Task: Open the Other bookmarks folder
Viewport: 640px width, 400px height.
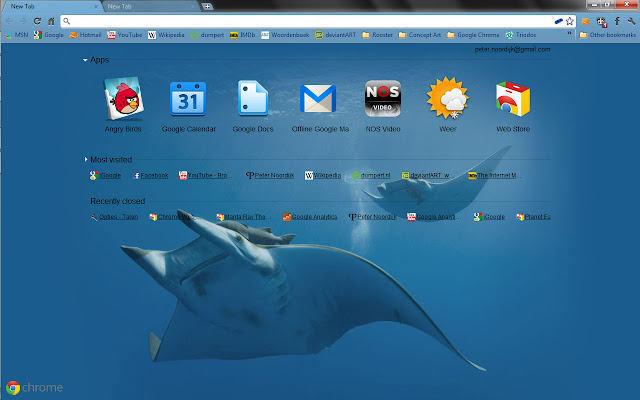Action: click(608, 35)
